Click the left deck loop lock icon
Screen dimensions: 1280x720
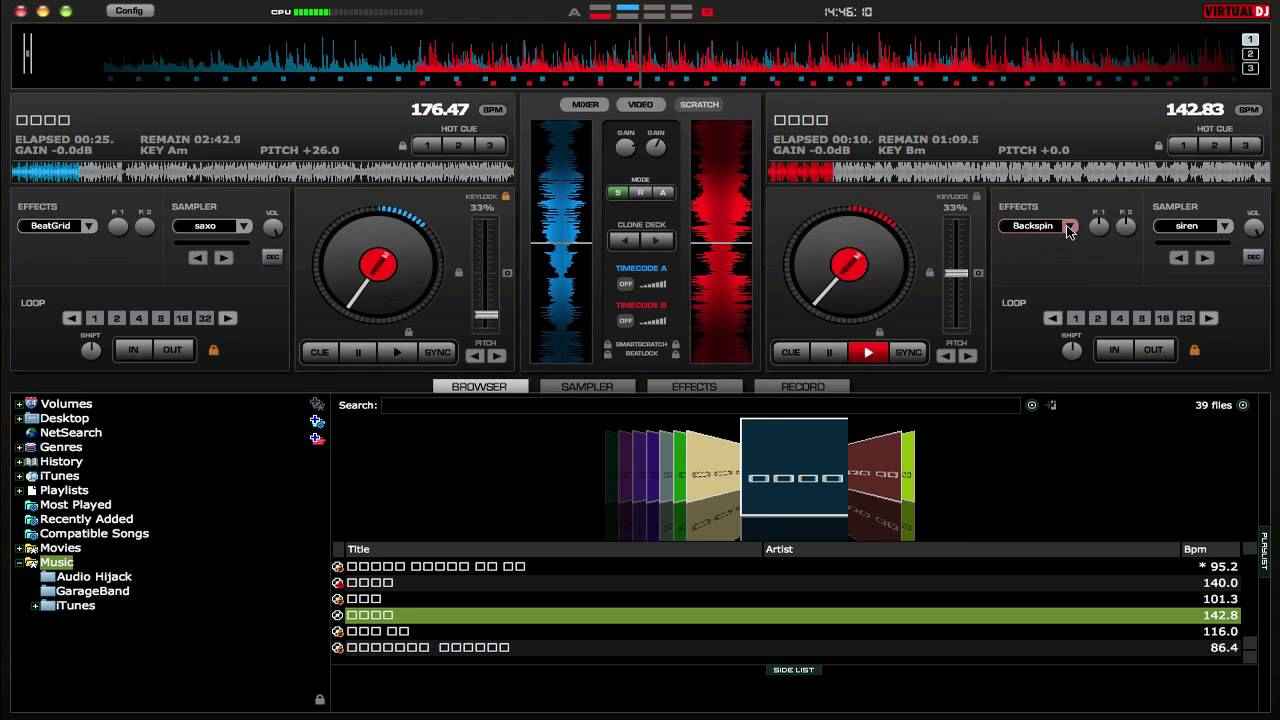coord(213,350)
